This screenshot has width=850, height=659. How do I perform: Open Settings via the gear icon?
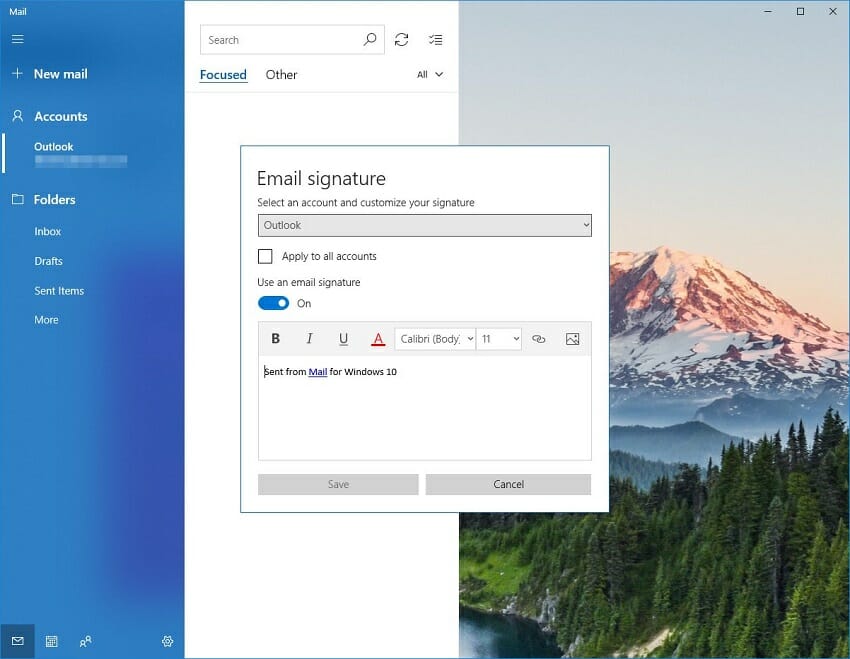point(168,641)
